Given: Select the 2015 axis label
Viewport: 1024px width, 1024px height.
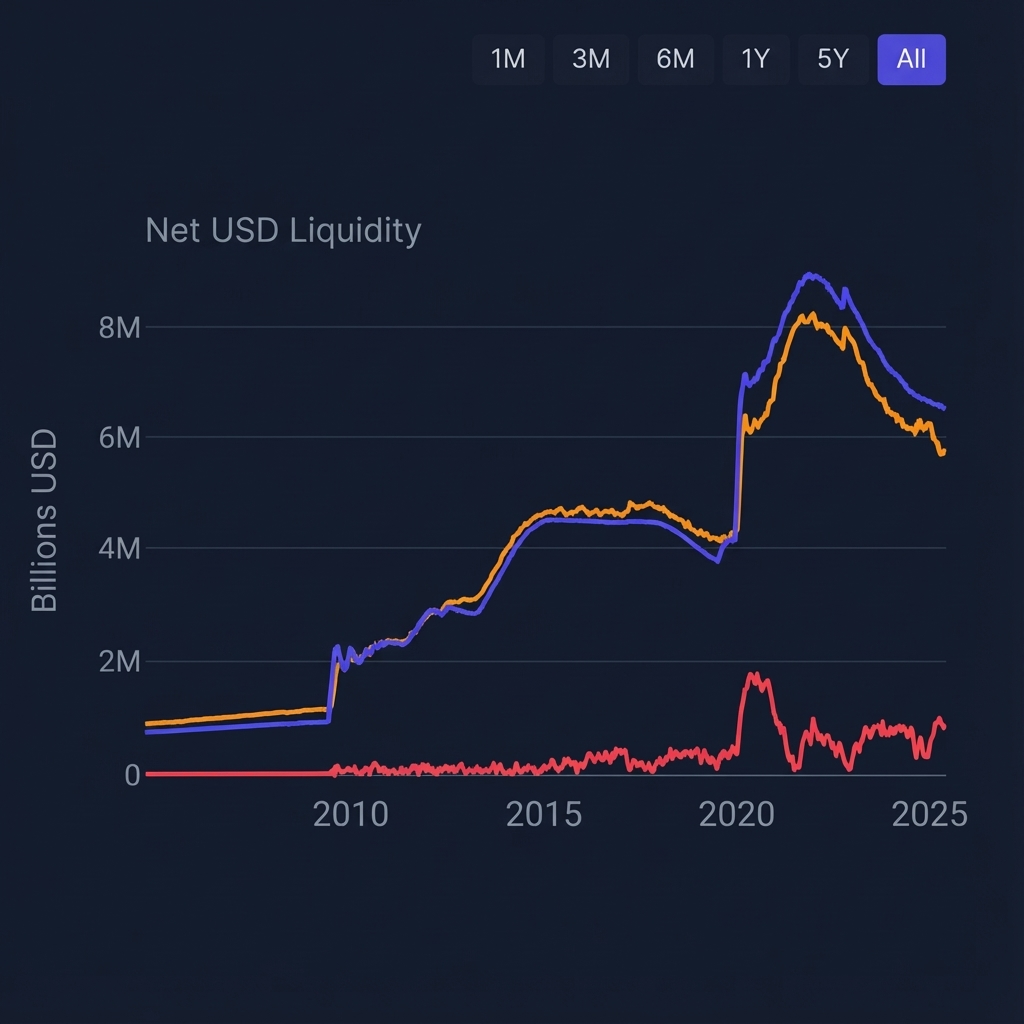Looking at the screenshot, I should (545, 815).
